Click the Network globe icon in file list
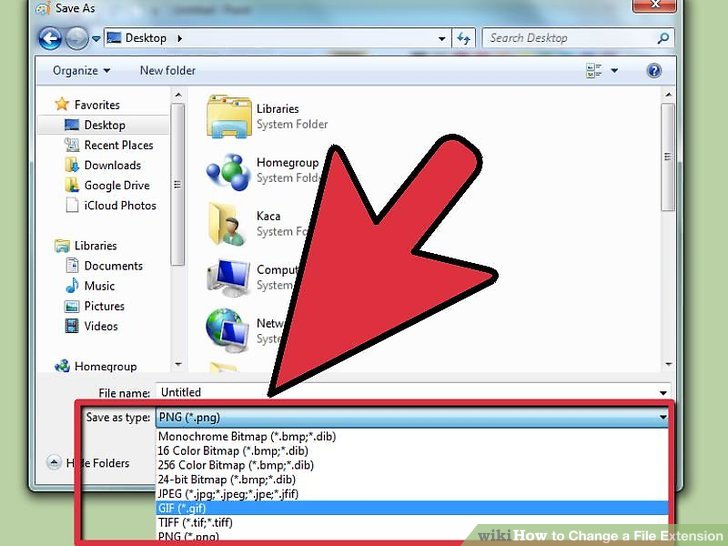 (x=228, y=331)
